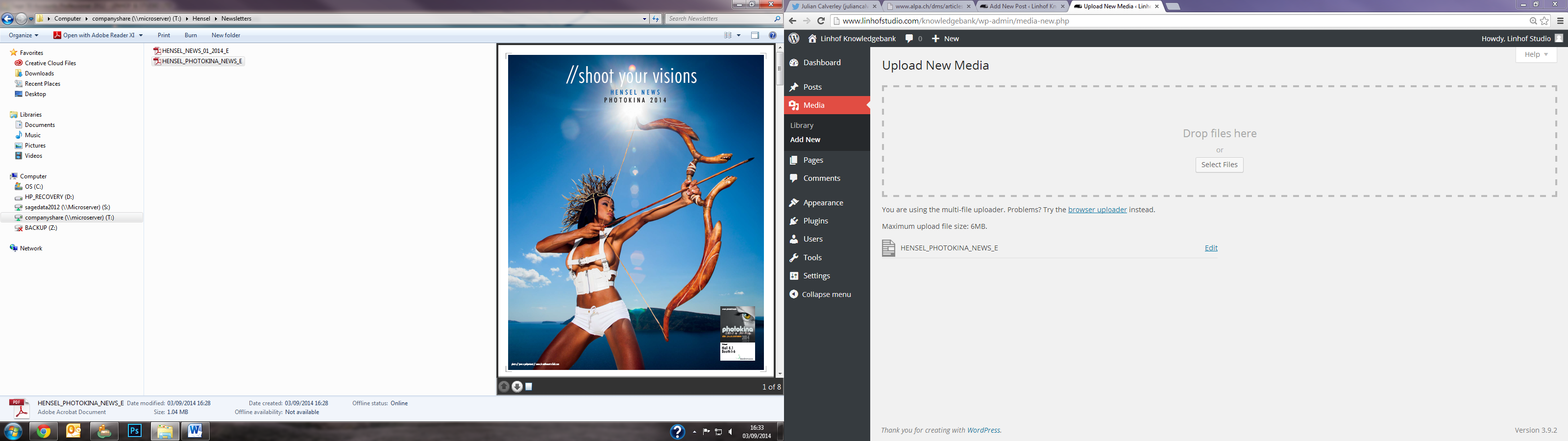Open Word from the taskbar
1568x441 pixels.
pos(195,431)
